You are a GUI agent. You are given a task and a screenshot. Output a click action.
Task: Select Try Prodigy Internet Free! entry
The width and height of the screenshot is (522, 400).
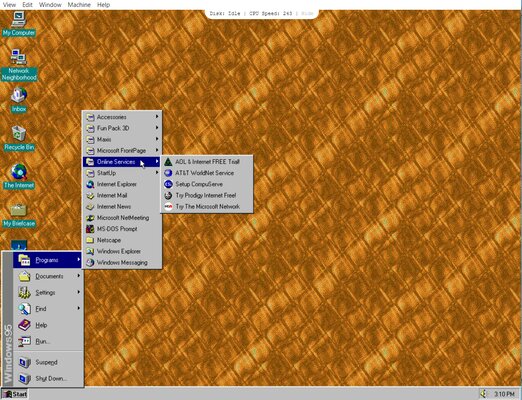206,195
